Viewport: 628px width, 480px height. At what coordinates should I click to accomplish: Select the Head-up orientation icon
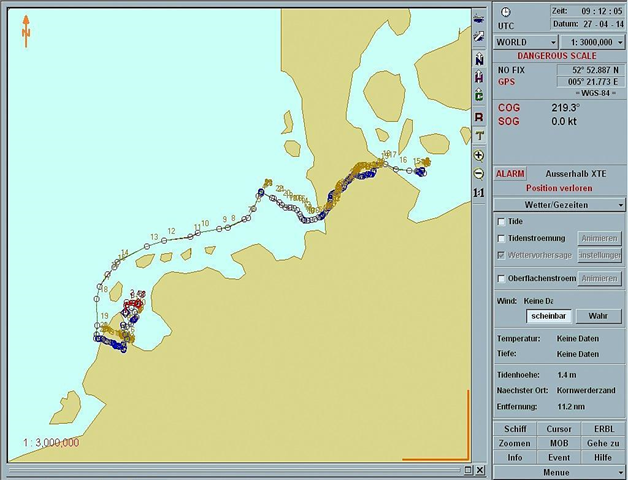(x=479, y=78)
